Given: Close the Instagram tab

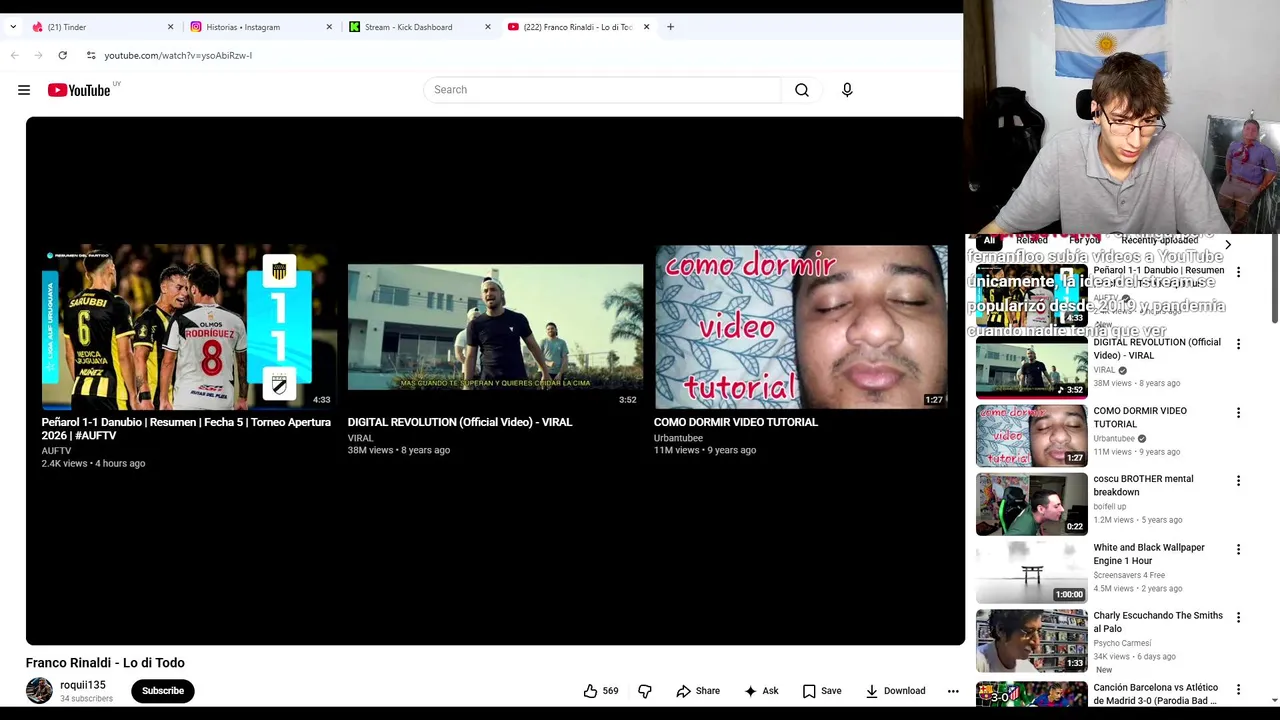Looking at the screenshot, I should tap(329, 27).
